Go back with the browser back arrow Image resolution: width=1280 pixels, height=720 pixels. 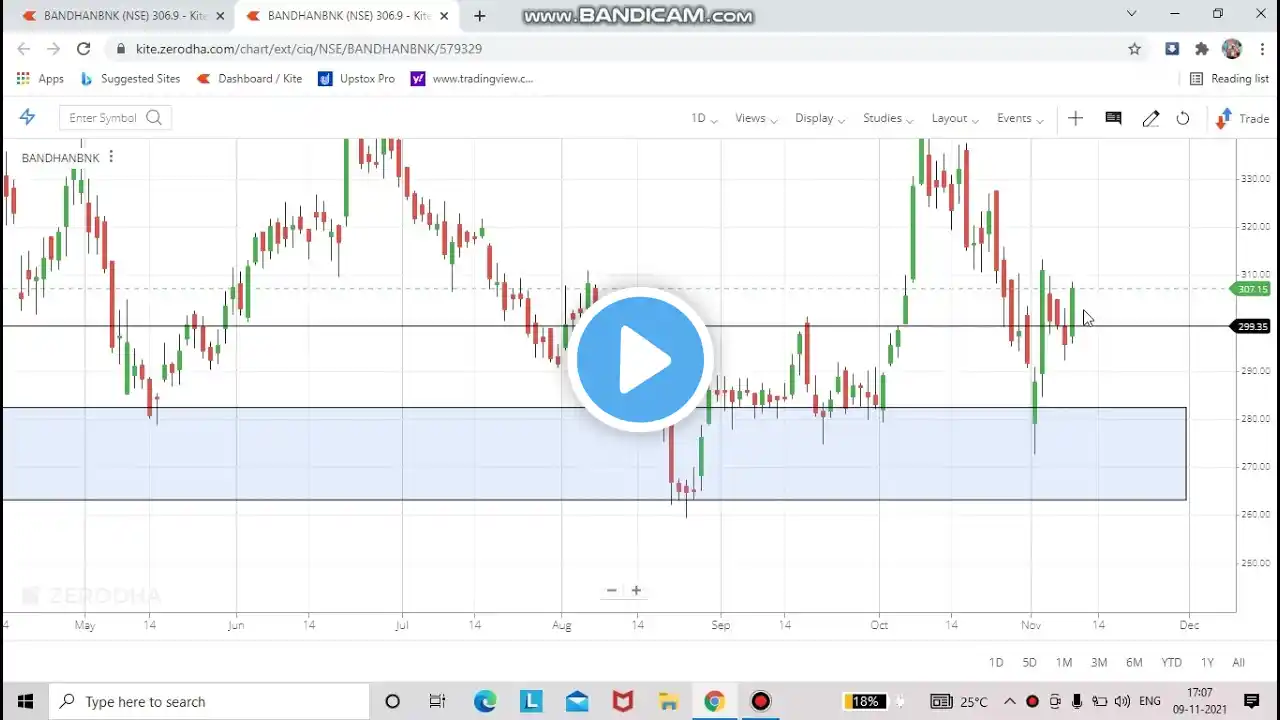coord(24,48)
